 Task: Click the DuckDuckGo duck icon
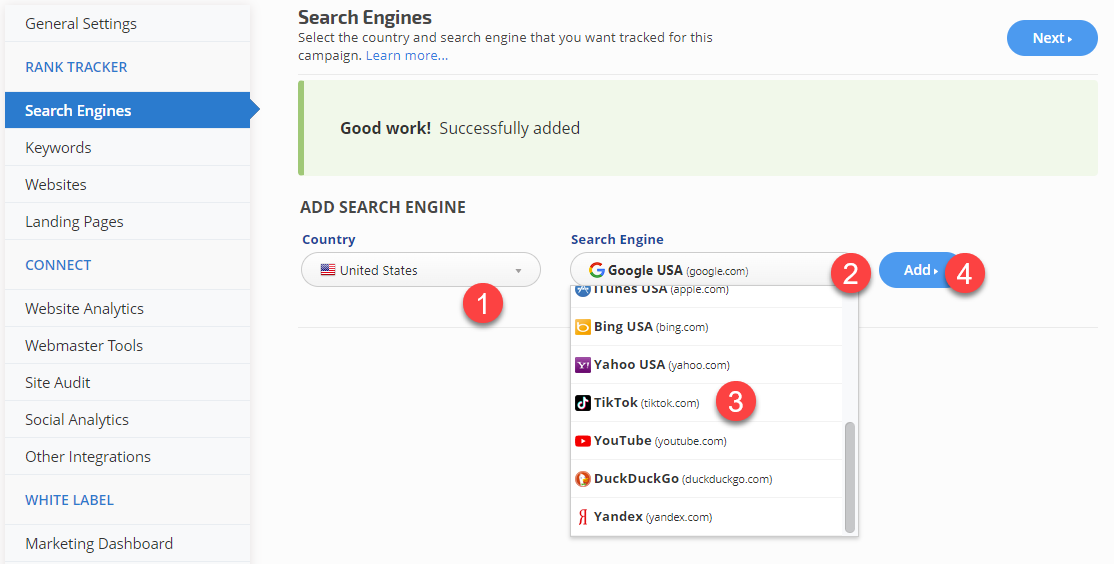click(583, 479)
